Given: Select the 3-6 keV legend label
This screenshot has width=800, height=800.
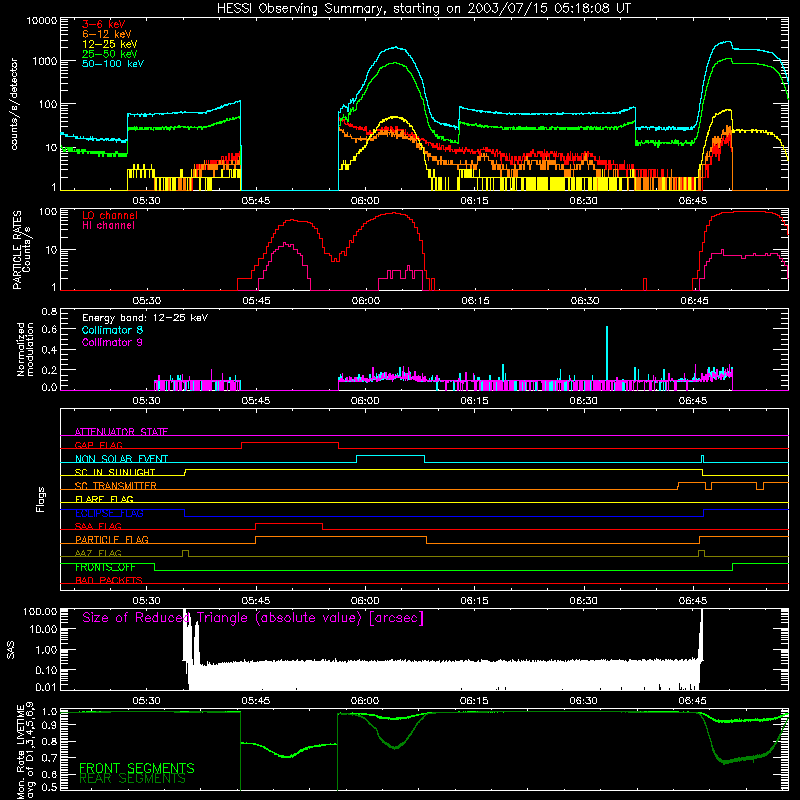Looking at the screenshot, I should tap(104, 24).
